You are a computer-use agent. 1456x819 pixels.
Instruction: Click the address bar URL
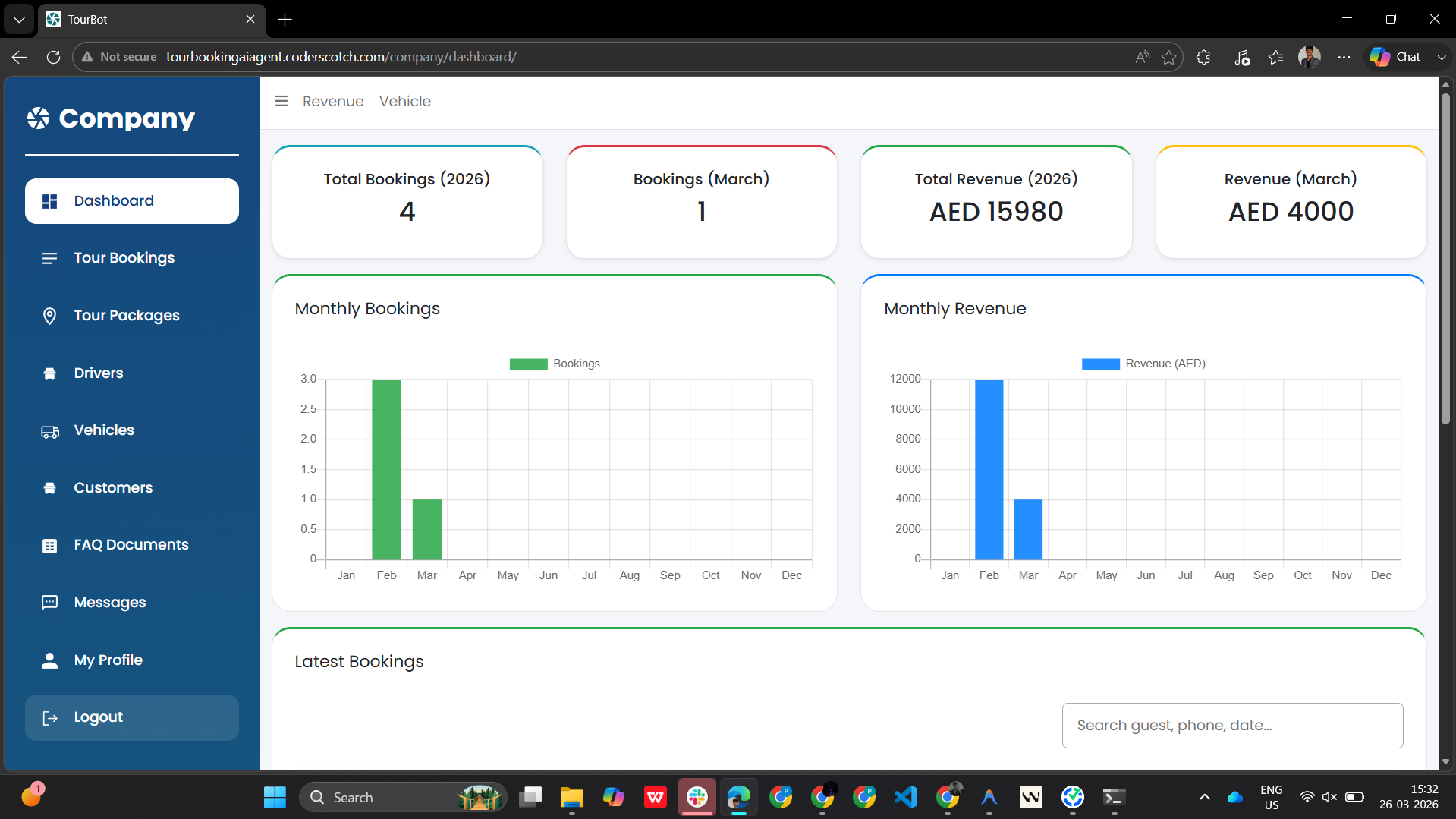click(x=341, y=57)
